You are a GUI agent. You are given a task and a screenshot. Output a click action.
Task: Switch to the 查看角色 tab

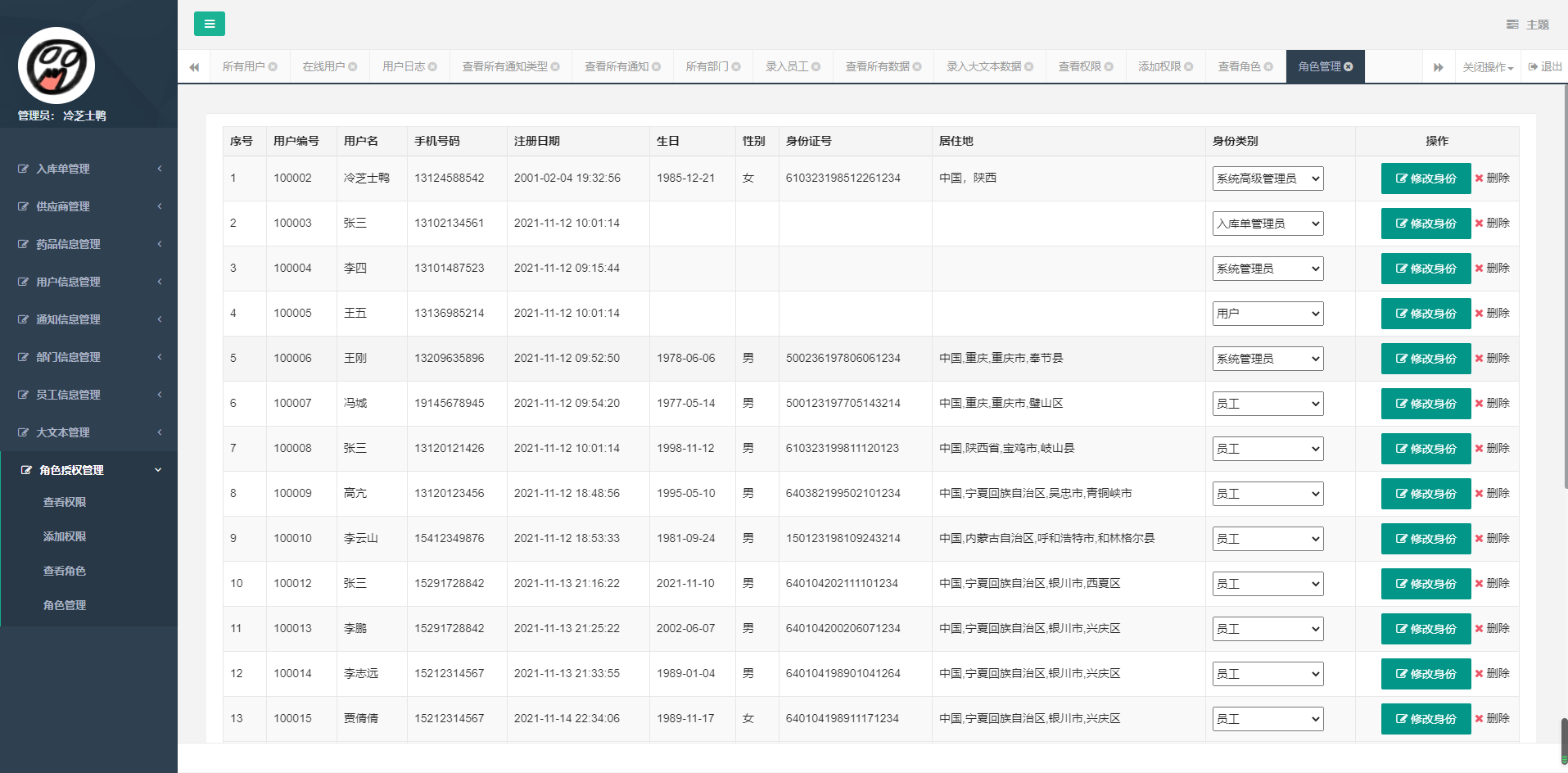tap(1245, 66)
